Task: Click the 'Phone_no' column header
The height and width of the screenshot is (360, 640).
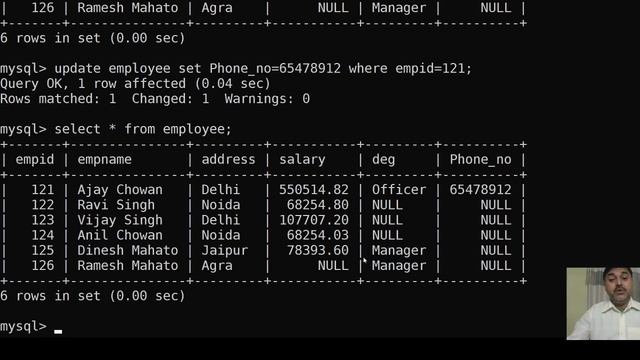Action: [x=480, y=160]
